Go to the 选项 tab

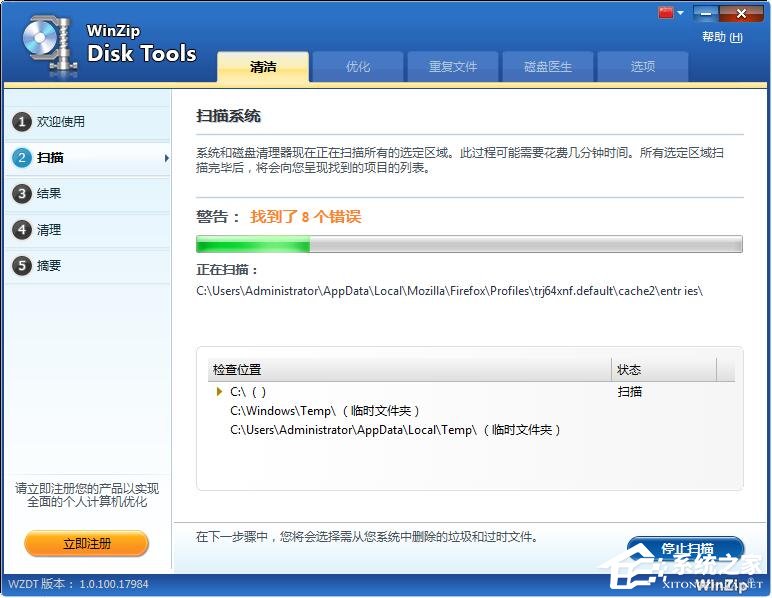(x=643, y=67)
